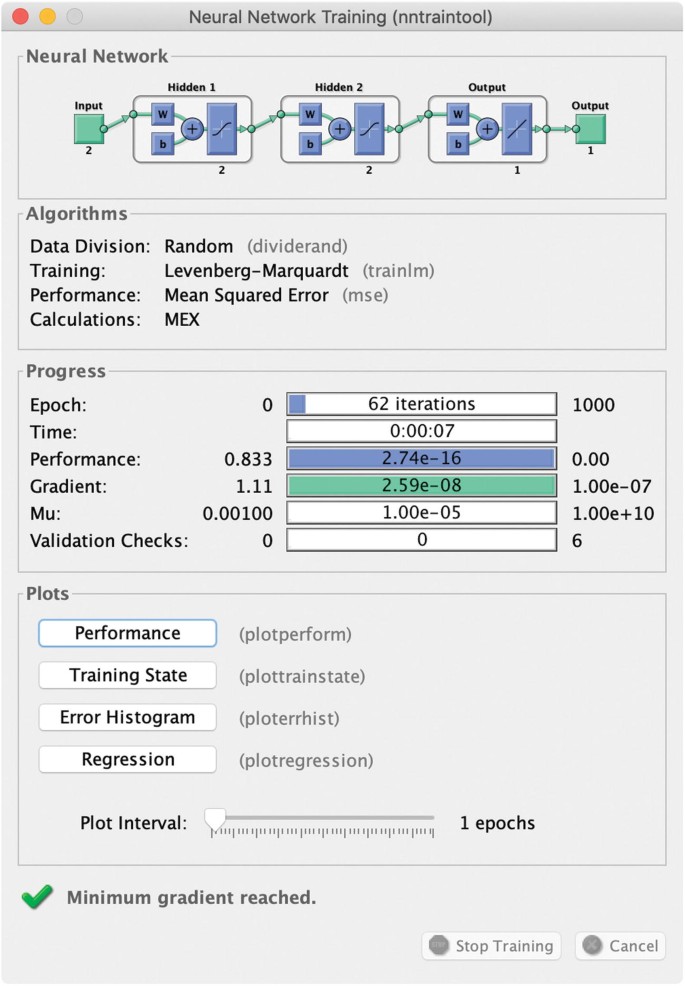Click the green Input block in network diagram
The height and width of the screenshot is (986, 685).
pyautogui.click(x=88, y=128)
